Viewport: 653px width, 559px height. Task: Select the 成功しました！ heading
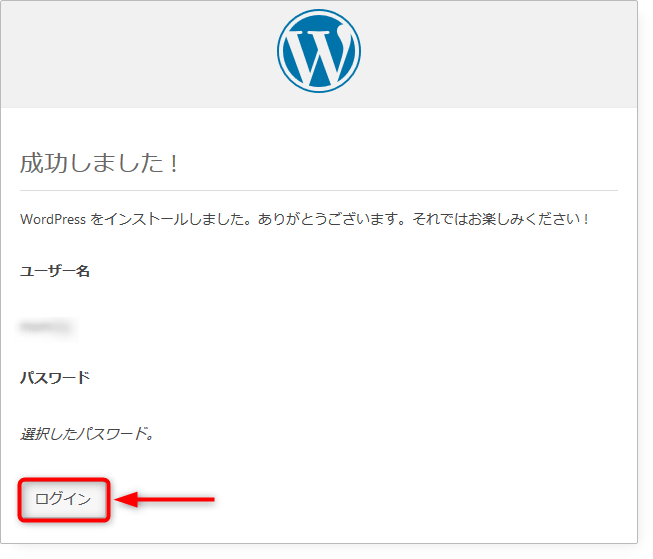pyautogui.click(x=99, y=163)
